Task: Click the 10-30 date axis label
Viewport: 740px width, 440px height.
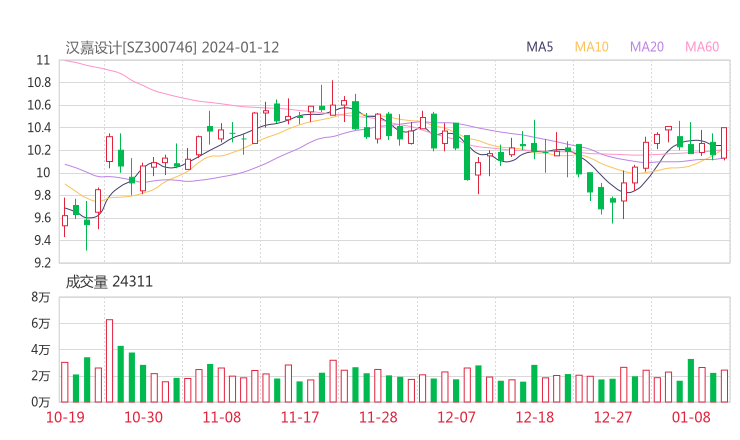Action: 143,417
